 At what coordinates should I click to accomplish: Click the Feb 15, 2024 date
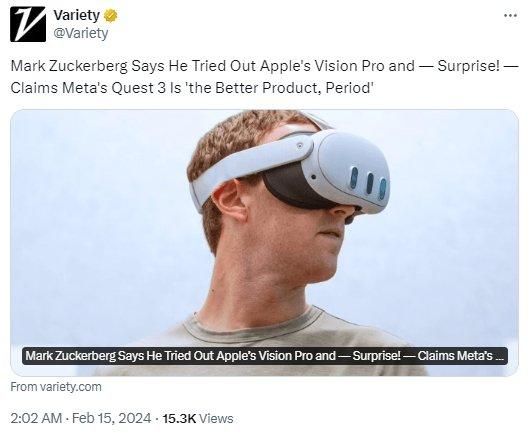point(111,418)
